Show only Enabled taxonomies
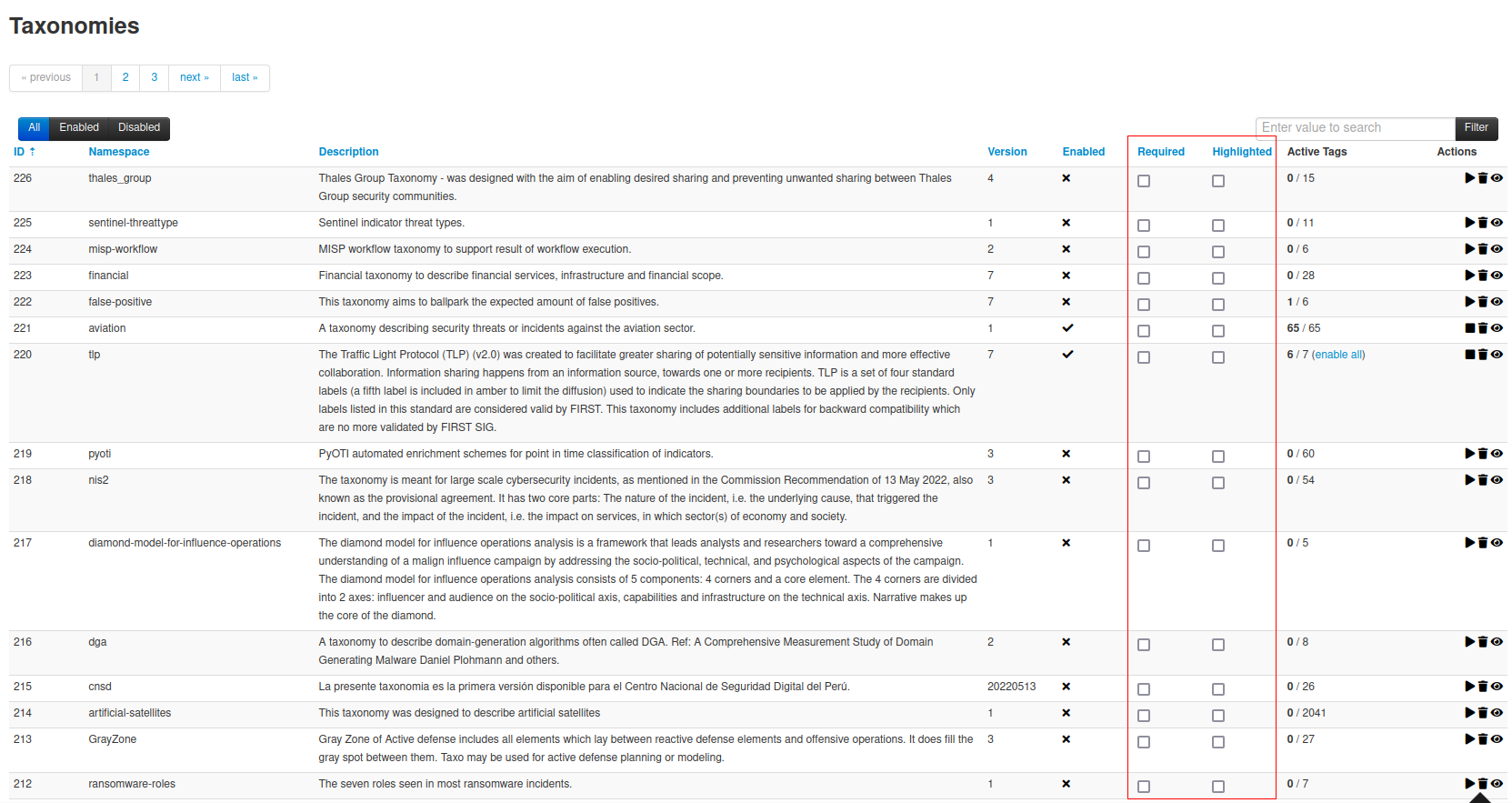The width and height of the screenshot is (1512, 803). coord(79,128)
